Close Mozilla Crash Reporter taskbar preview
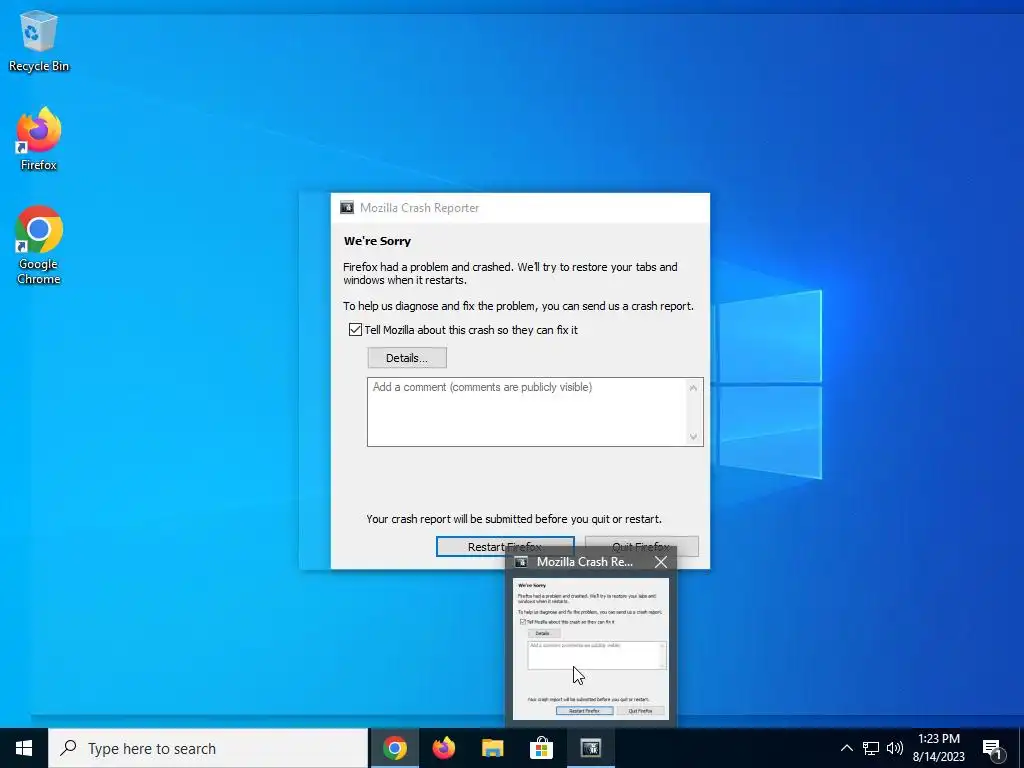 click(661, 562)
